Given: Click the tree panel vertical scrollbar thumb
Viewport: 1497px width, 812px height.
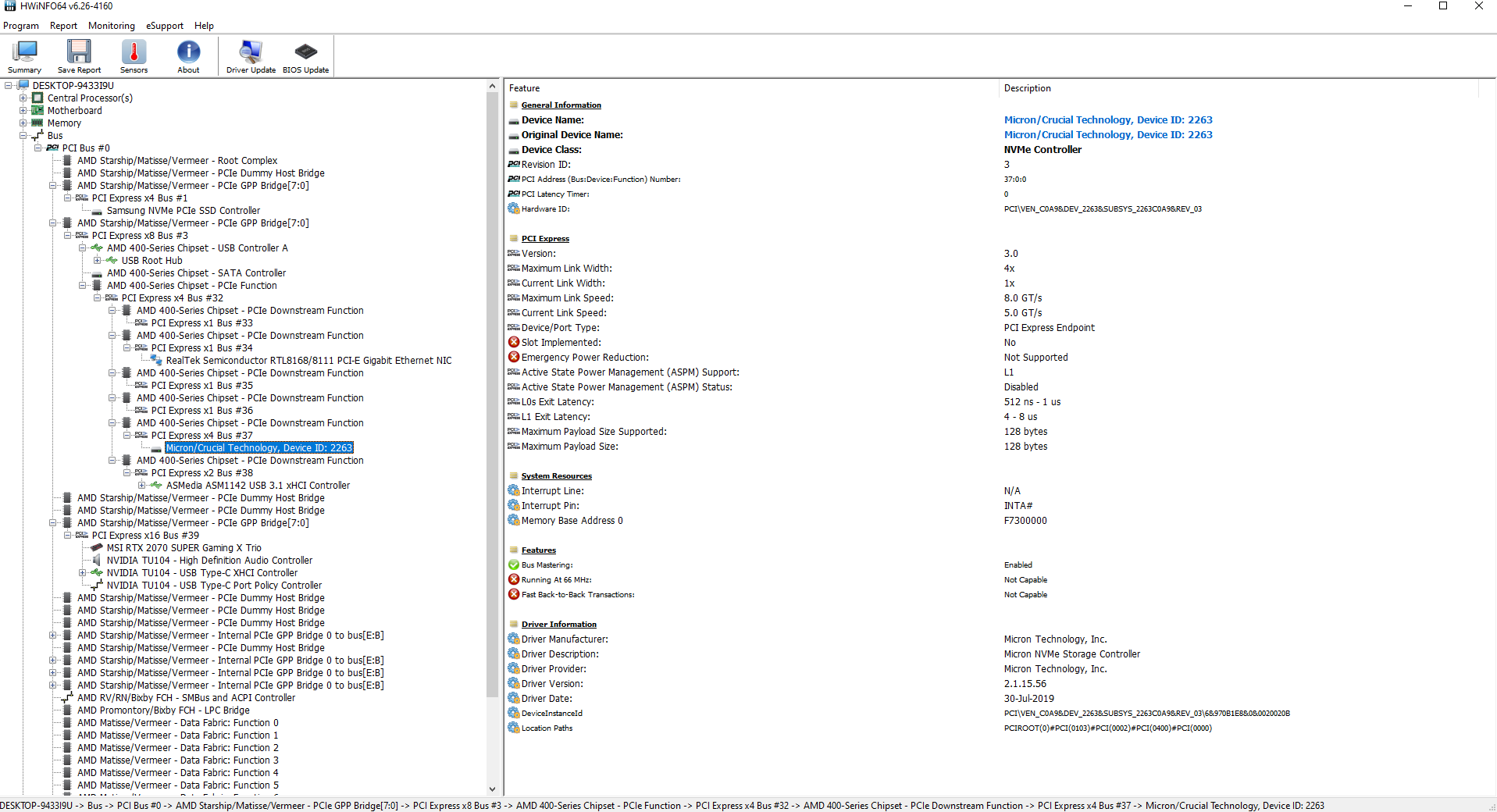Looking at the screenshot, I should 492,394.
